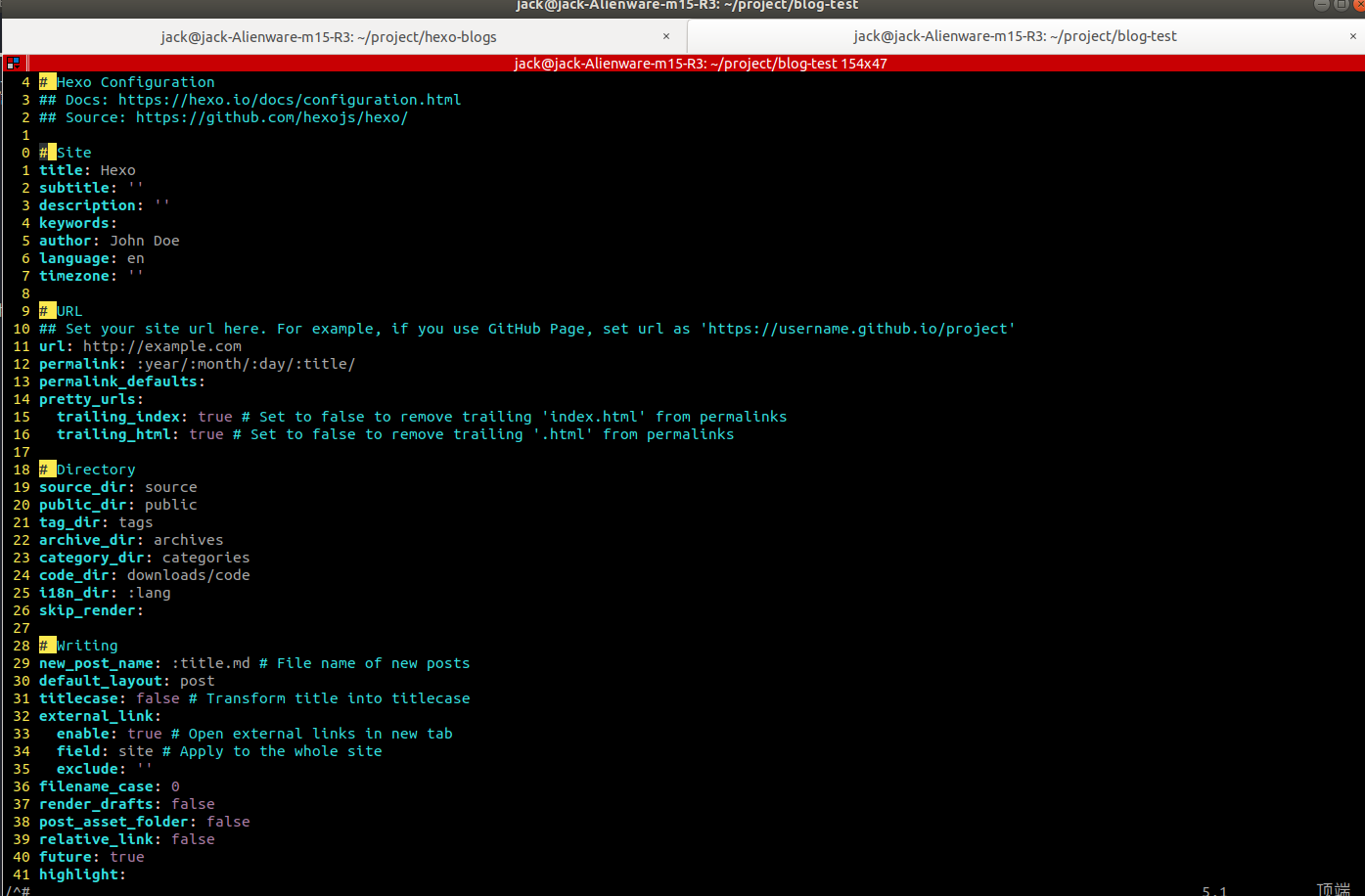
Task: Click the red pane titlebar blog-test 154x47
Action: coord(701,64)
